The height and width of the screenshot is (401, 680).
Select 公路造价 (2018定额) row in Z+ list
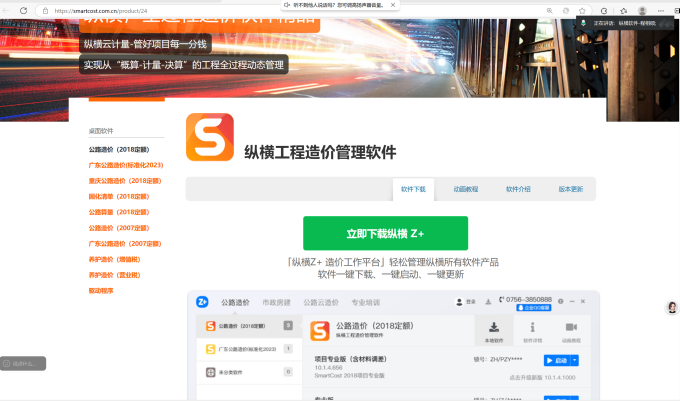pos(249,326)
